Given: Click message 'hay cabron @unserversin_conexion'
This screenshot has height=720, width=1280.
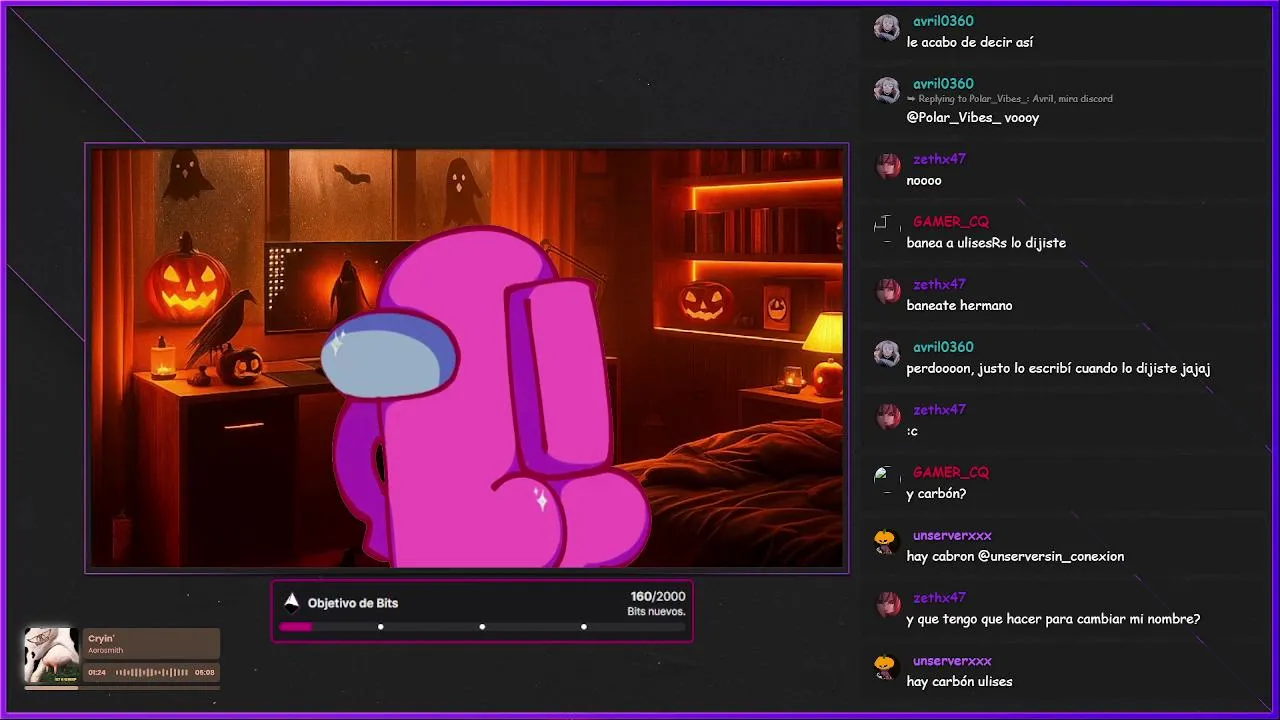Looking at the screenshot, I should pos(1015,557).
